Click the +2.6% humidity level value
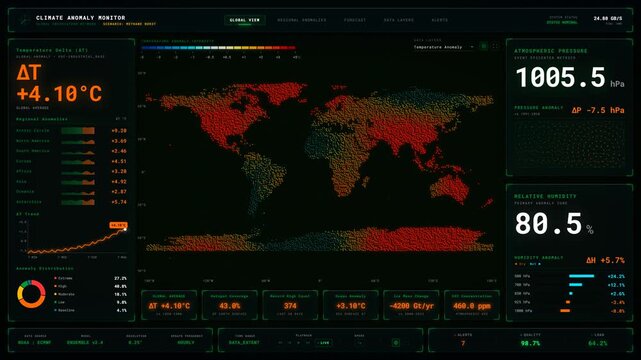 pyautogui.click(x=617, y=294)
